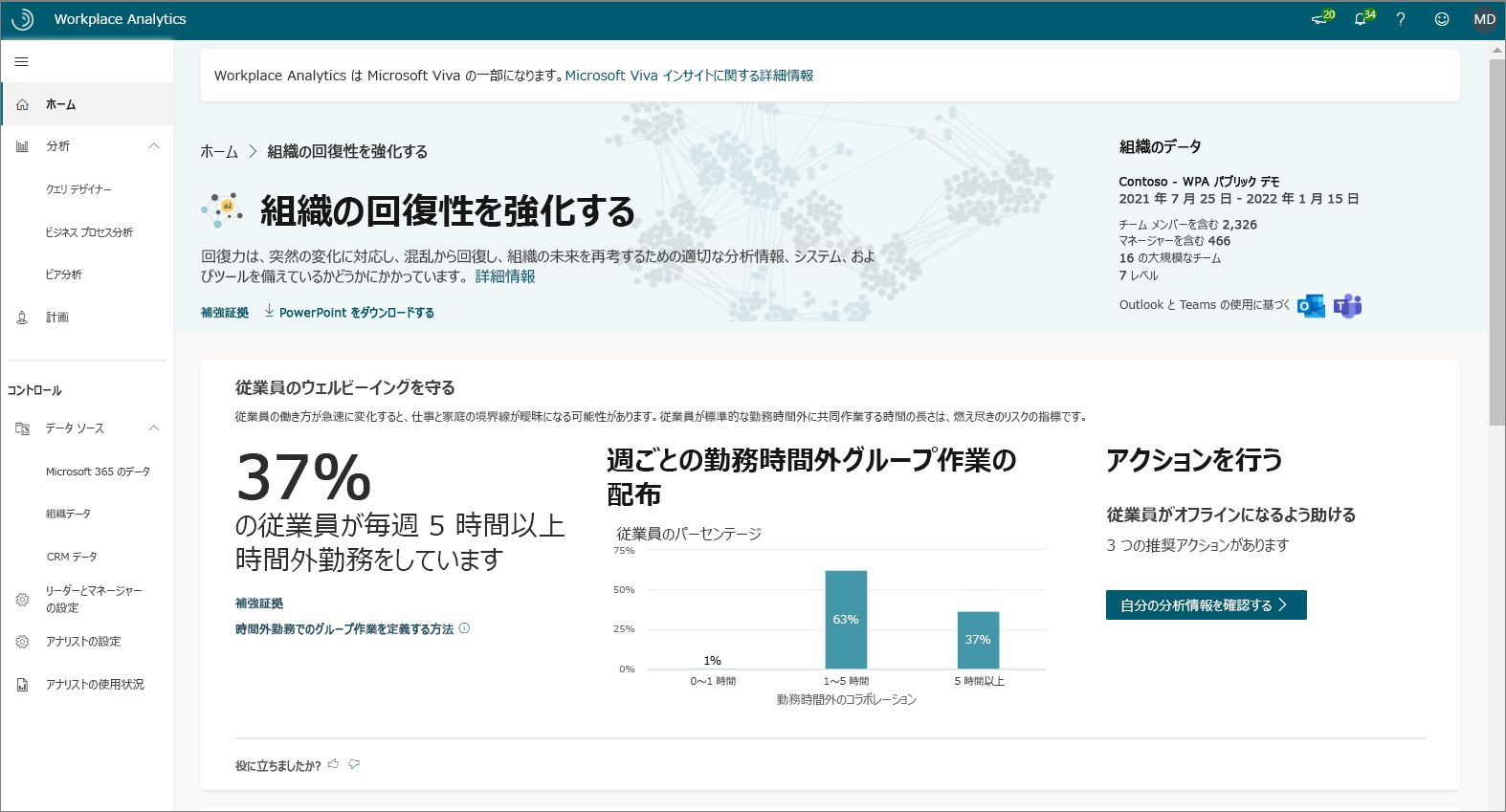Click the 37% chart bar
This screenshot has width=1506, height=812.
(x=978, y=640)
